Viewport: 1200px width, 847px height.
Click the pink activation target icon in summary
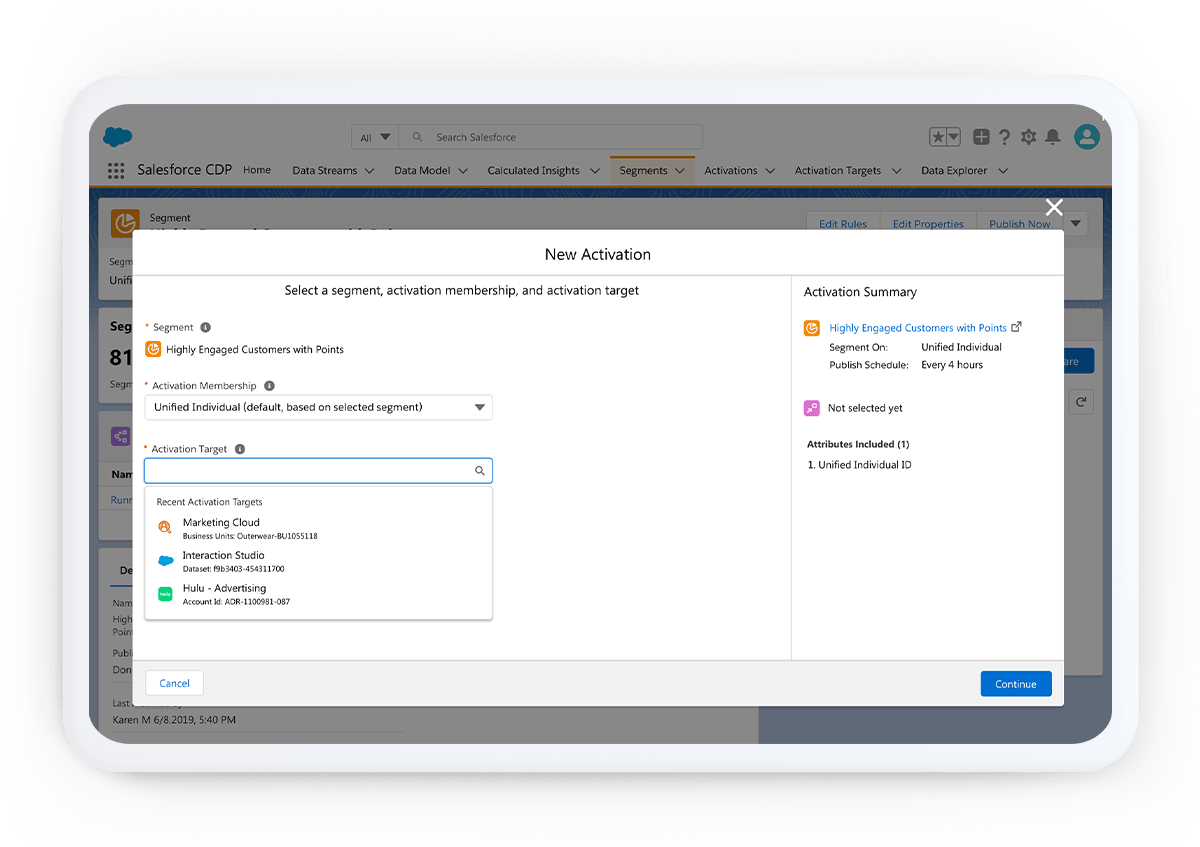(812, 408)
